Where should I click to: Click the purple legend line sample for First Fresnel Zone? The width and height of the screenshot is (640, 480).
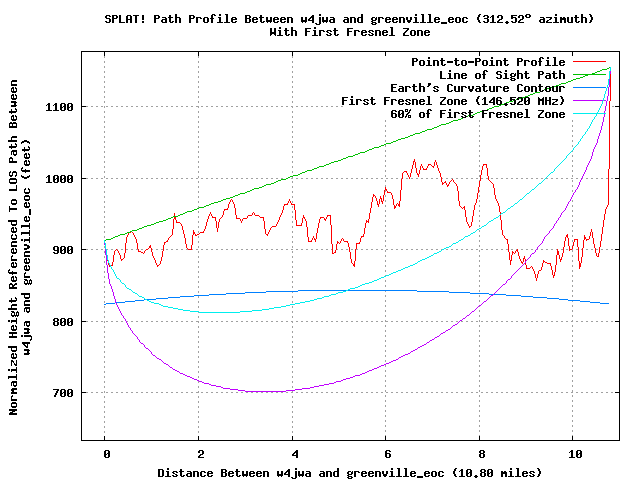pos(589,100)
